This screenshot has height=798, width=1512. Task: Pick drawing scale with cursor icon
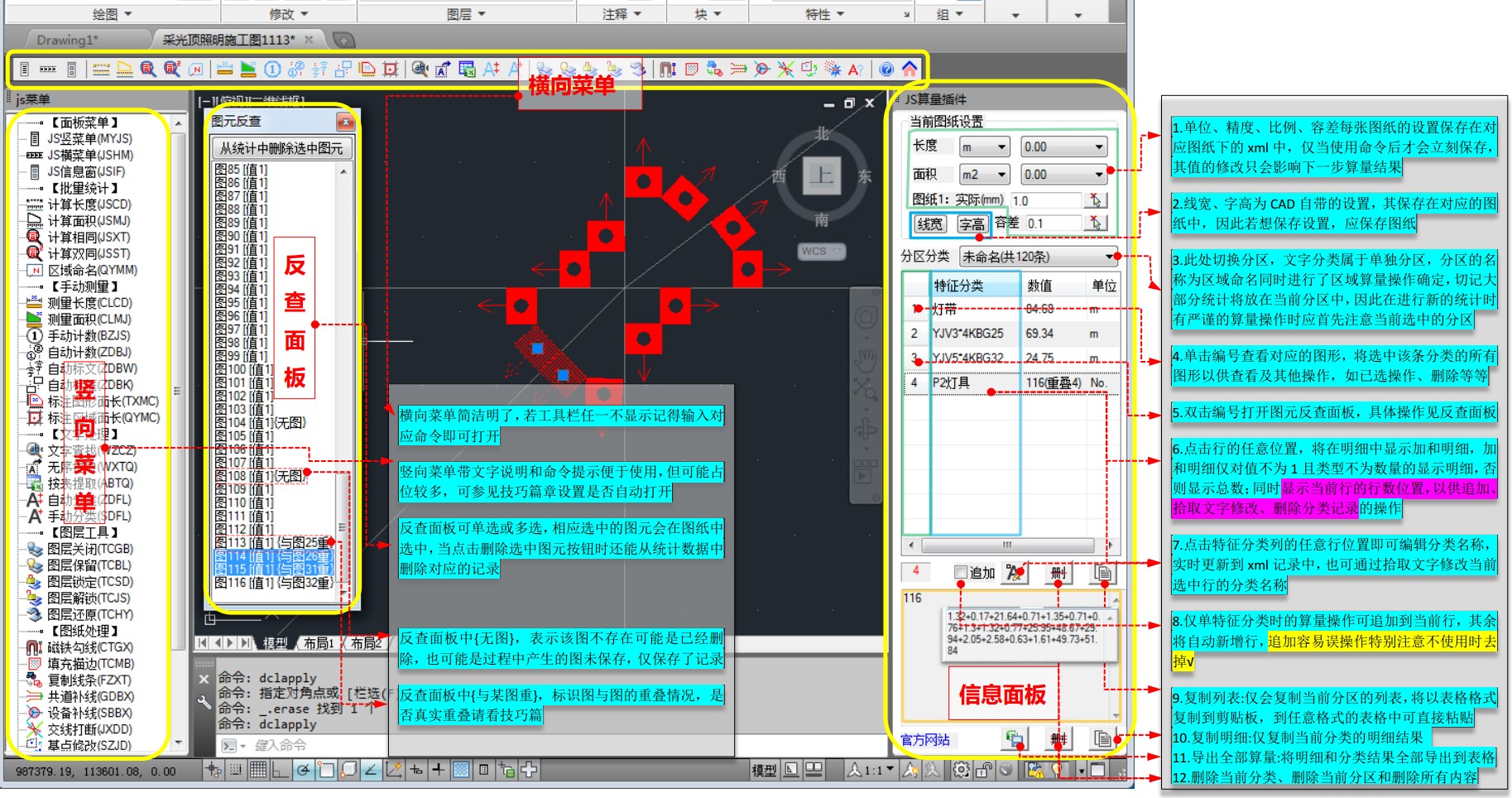1096,200
